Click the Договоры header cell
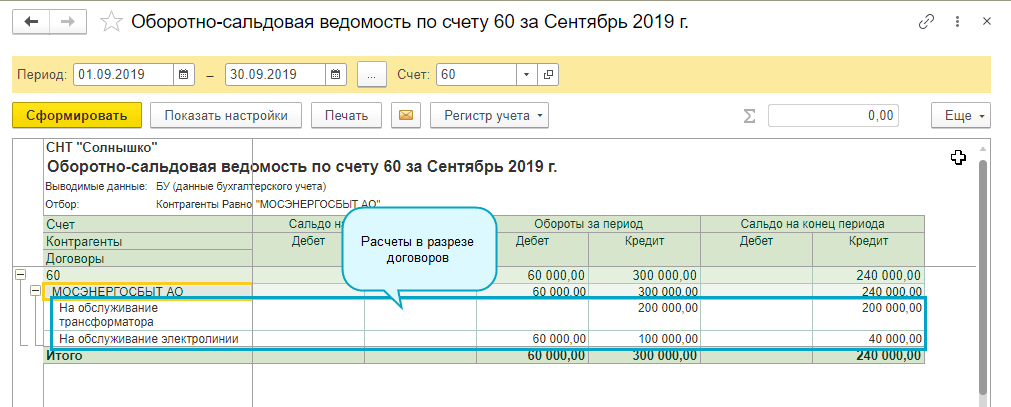The image size is (1011, 407). 148,258
